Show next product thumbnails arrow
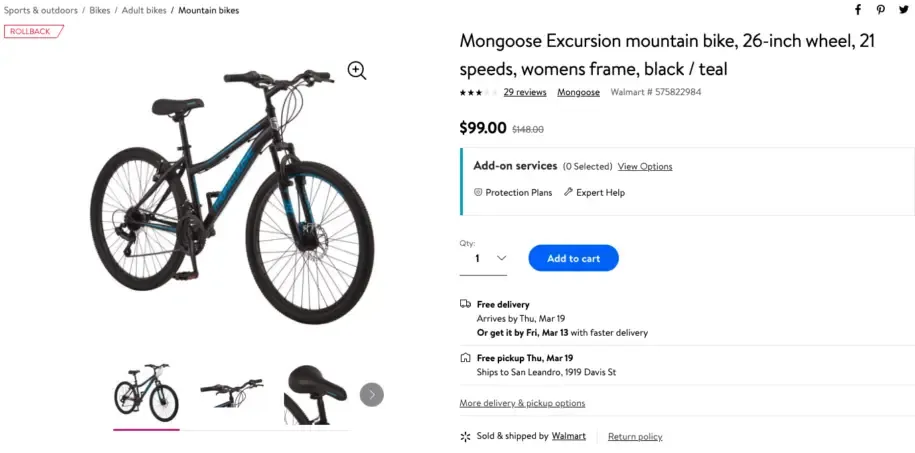This screenshot has height=453, width=915. coord(371,395)
